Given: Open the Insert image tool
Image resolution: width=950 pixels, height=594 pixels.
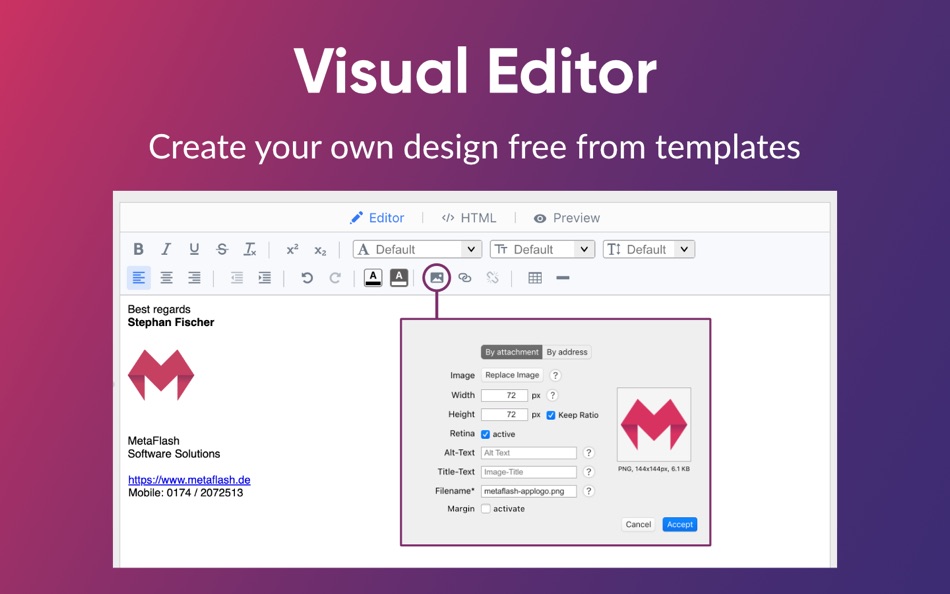Looking at the screenshot, I should pos(437,278).
